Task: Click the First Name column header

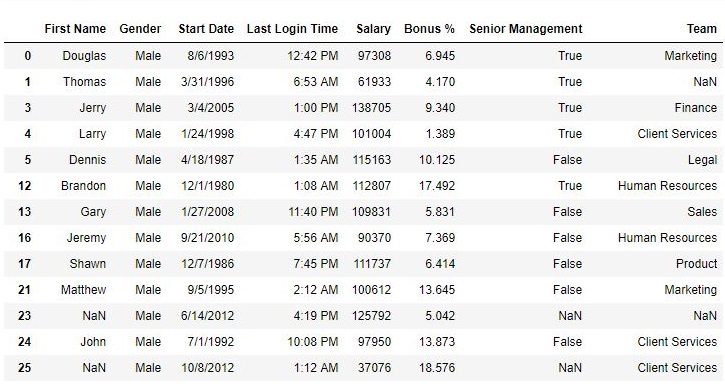Action: [x=75, y=29]
